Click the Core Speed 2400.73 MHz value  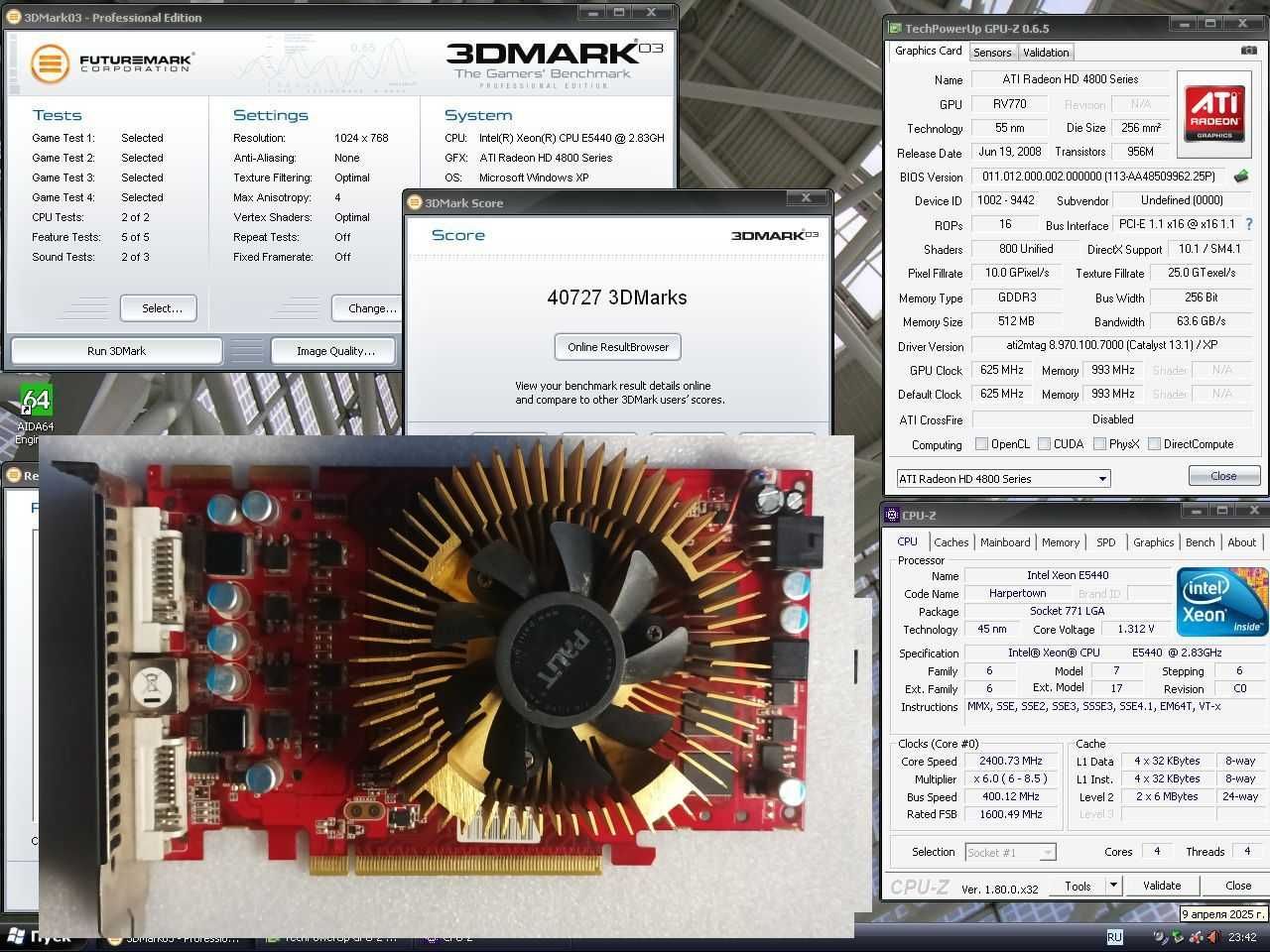tap(1011, 762)
